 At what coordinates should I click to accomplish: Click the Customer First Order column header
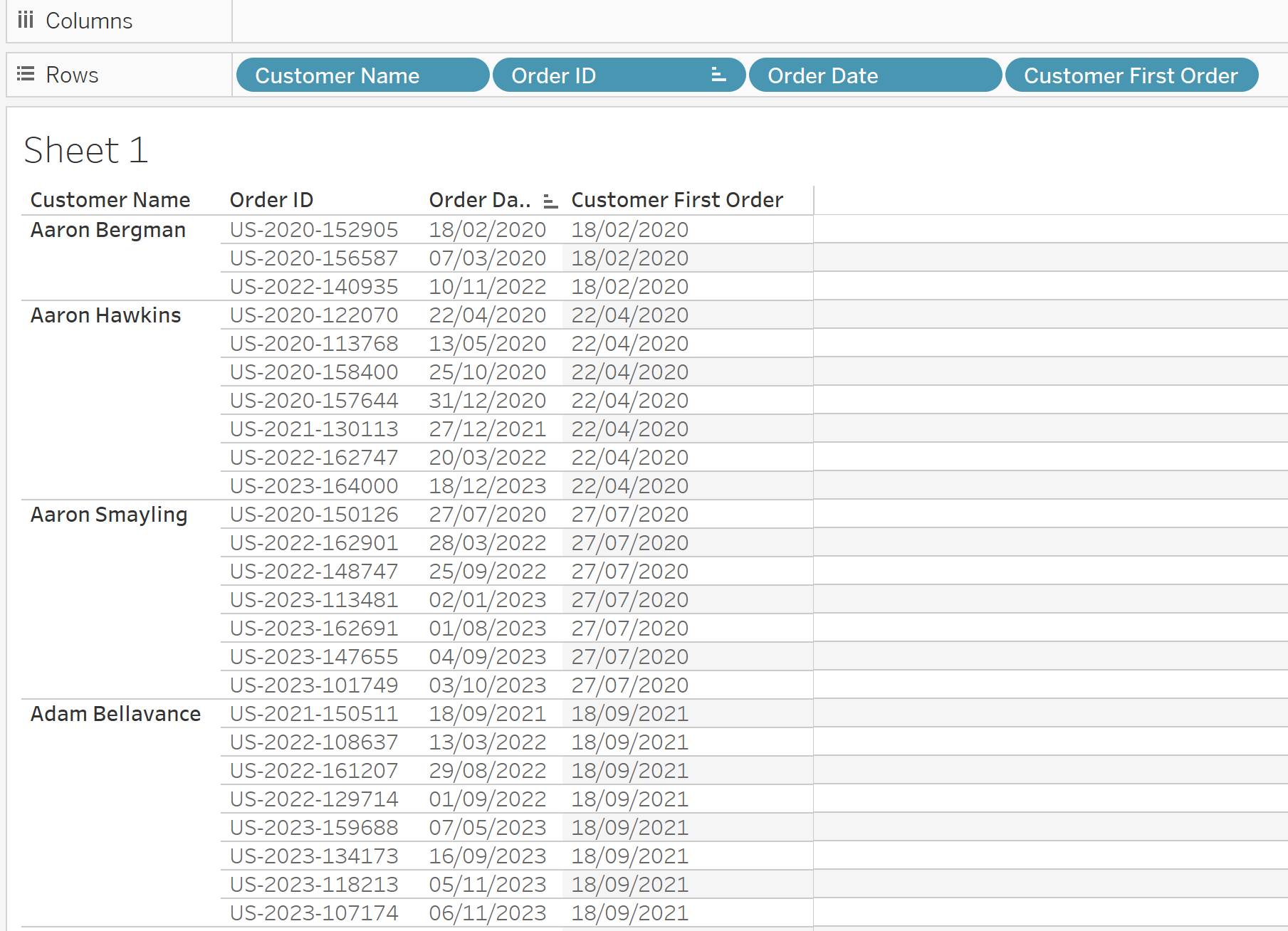pos(676,199)
